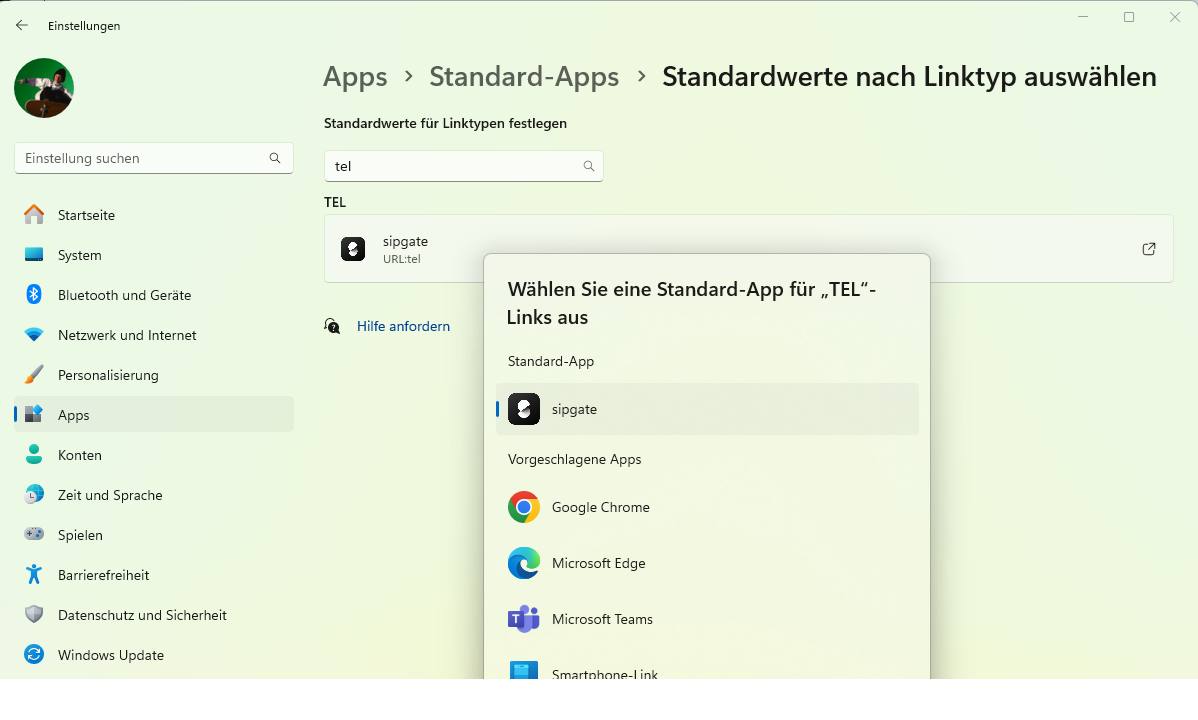The height and width of the screenshot is (720, 1198).
Task: Open the 'Hilfe anfordern' link
Action: pyautogui.click(x=403, y=326)
